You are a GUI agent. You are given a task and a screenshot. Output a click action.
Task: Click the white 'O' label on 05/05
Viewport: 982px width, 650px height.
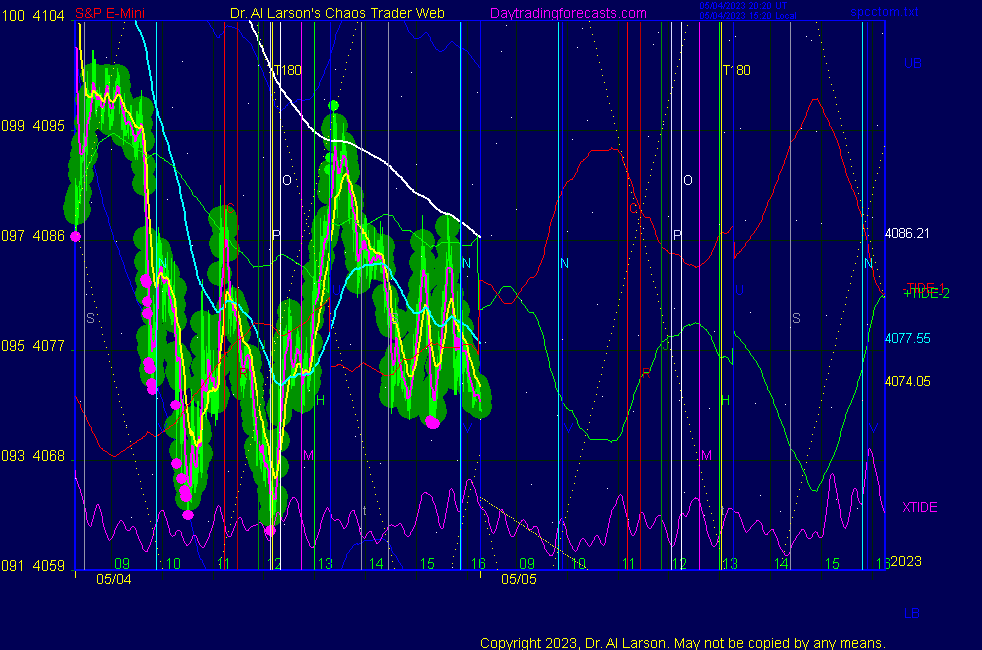click(x=688, y=180)
